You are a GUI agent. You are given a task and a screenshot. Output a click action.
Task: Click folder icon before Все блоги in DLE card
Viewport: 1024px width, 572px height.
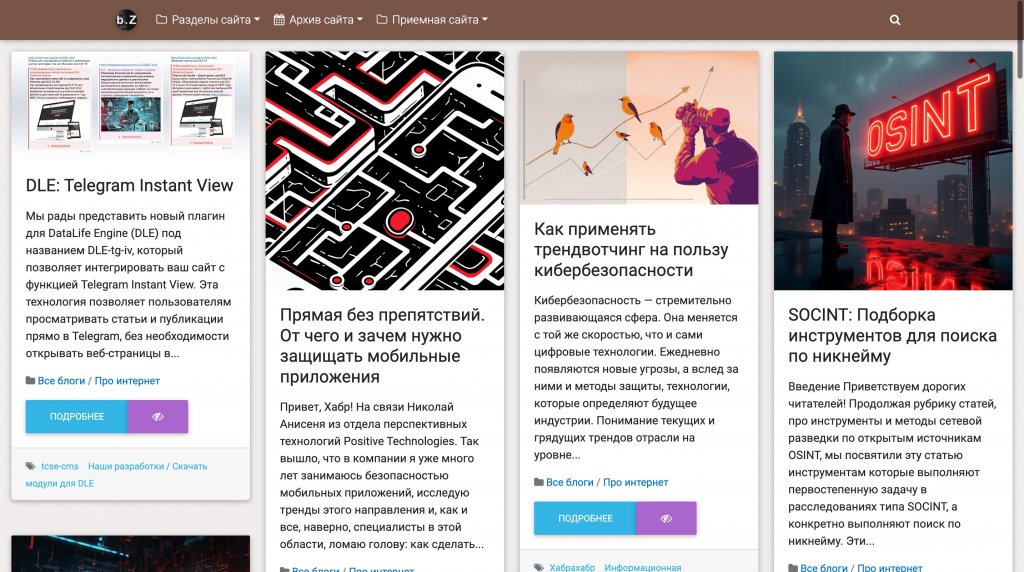(x=30, y=381)
